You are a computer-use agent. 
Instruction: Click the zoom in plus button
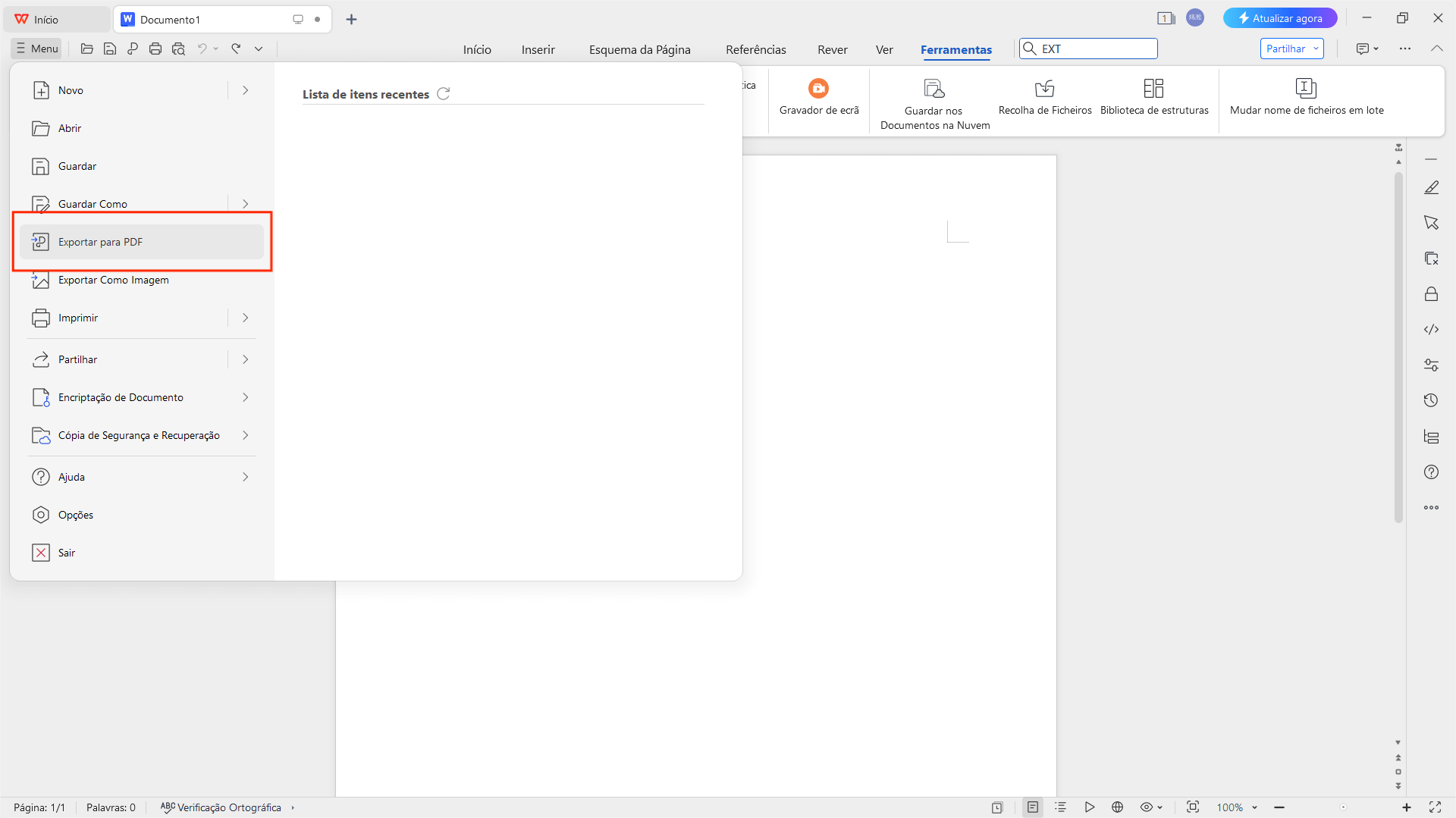click(1406, 807)
